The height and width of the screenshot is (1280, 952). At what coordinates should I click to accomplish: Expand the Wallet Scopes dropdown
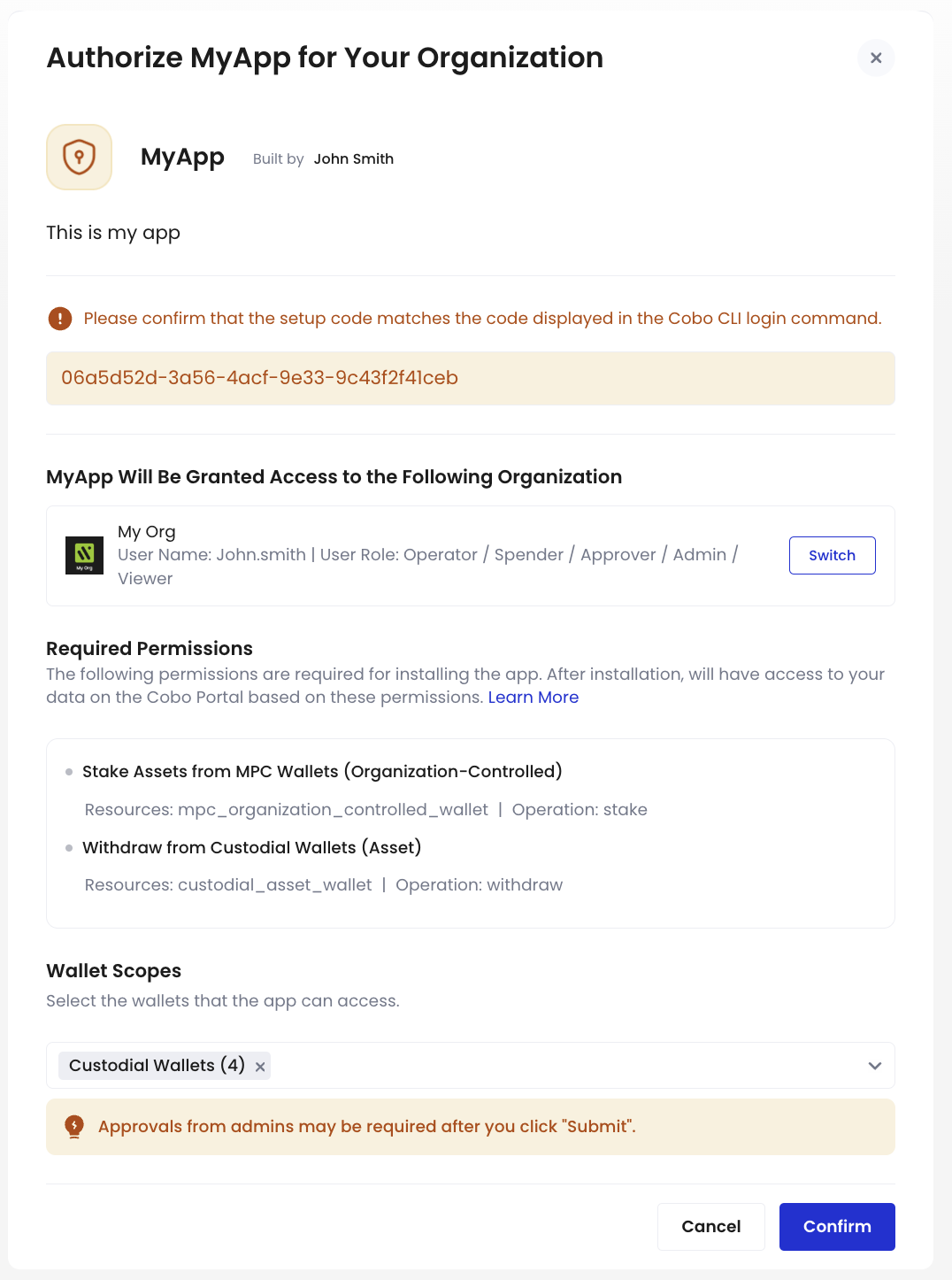pyautogui.click(x=874, y=1066)
